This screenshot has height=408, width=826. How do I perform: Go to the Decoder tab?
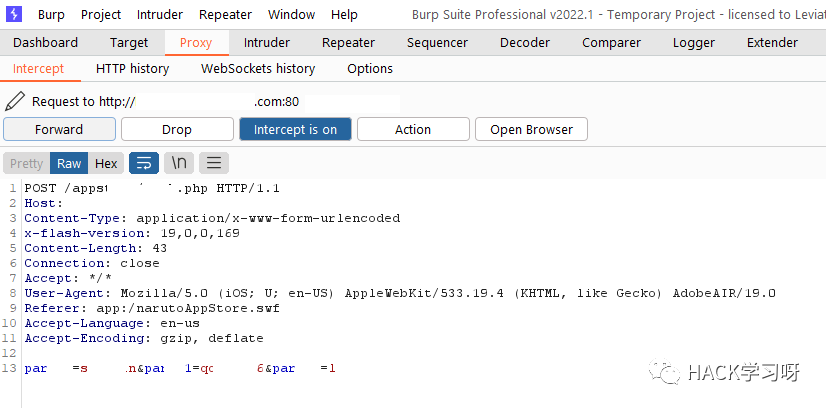point(525,43)
